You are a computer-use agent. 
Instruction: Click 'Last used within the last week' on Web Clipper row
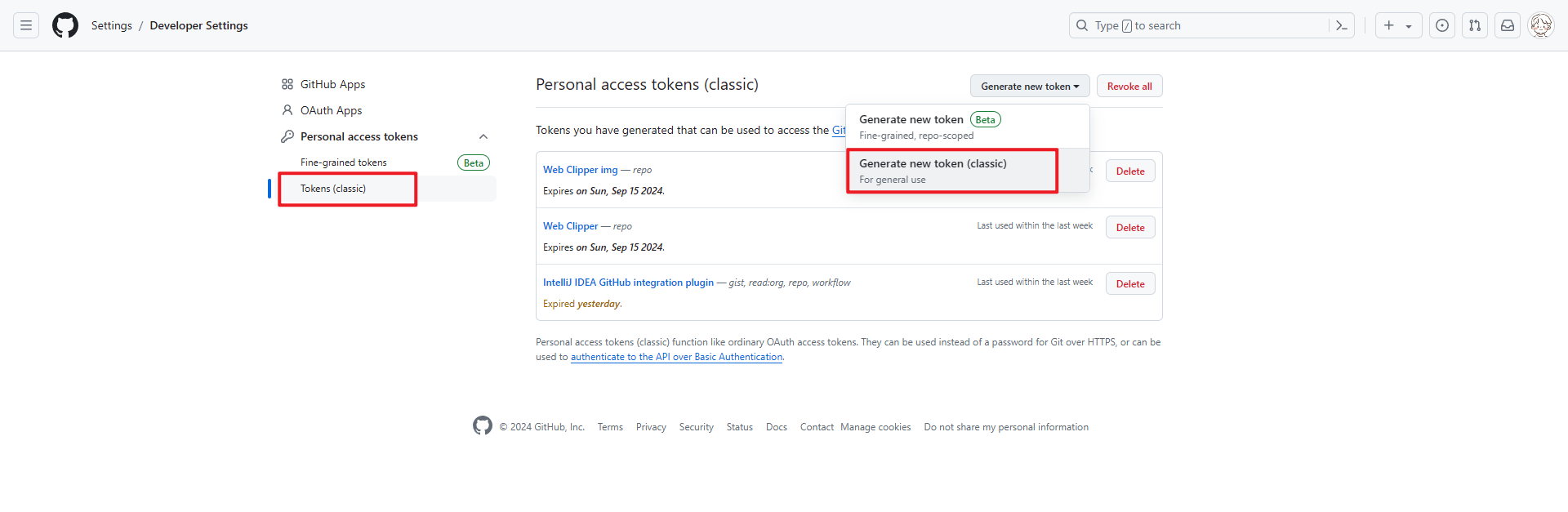pyautogui.click(x=1035, y=225)
